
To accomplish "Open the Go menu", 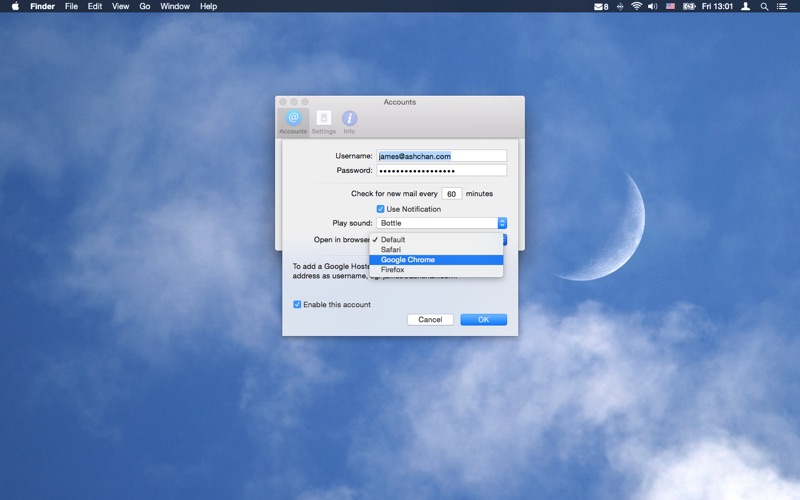I will (145, 6).
